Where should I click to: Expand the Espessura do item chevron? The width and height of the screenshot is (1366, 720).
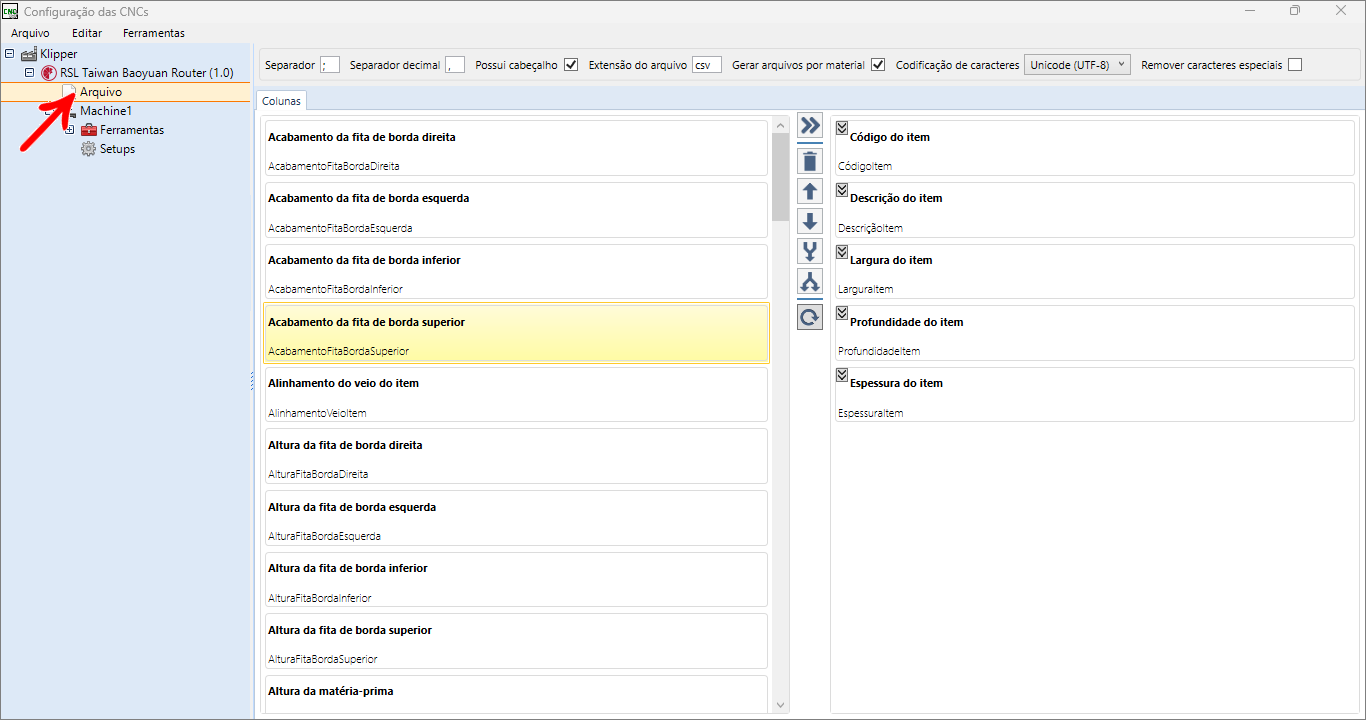click(x=841, y=374)
